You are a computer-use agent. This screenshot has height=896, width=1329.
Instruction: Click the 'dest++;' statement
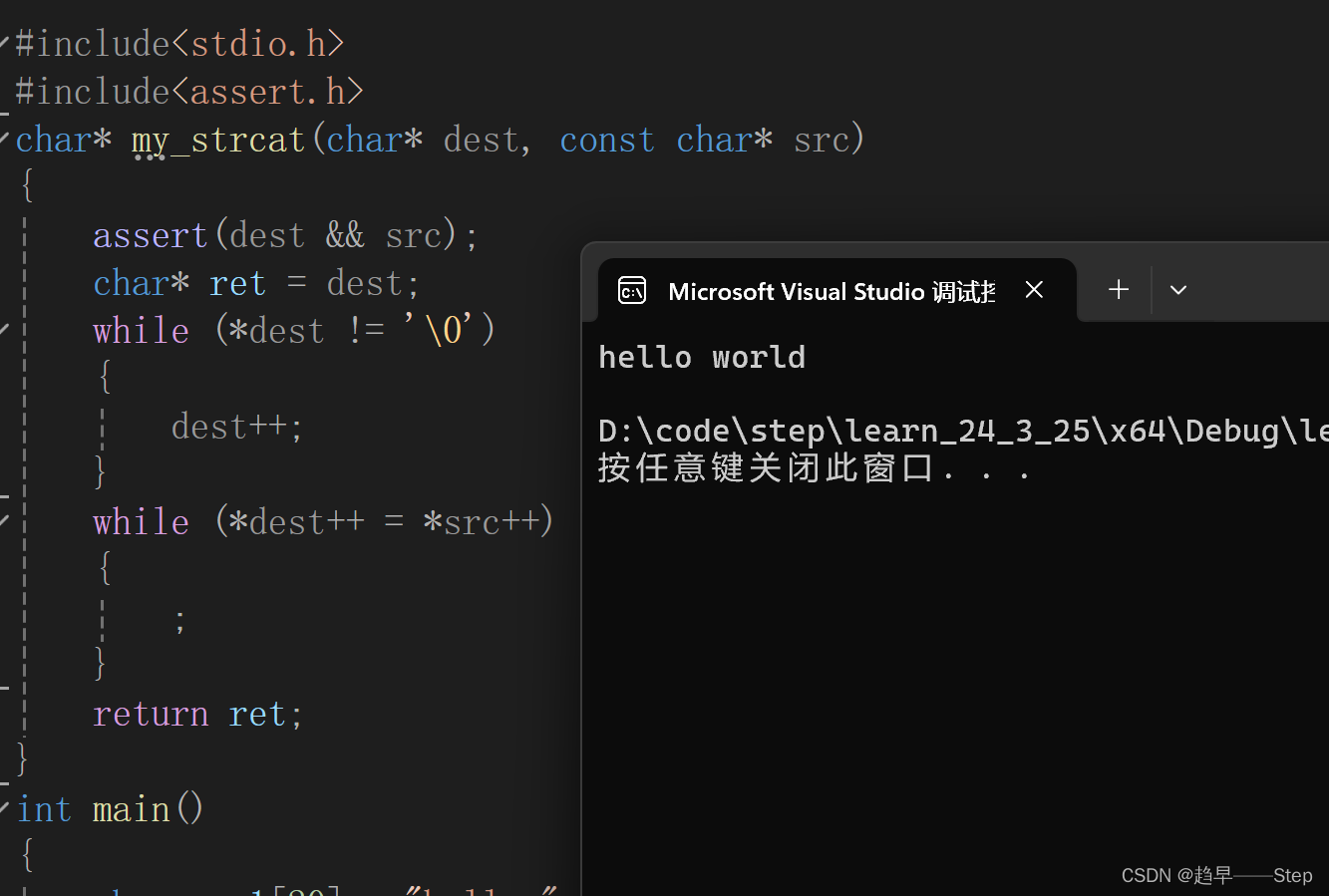tap(237, 427)
